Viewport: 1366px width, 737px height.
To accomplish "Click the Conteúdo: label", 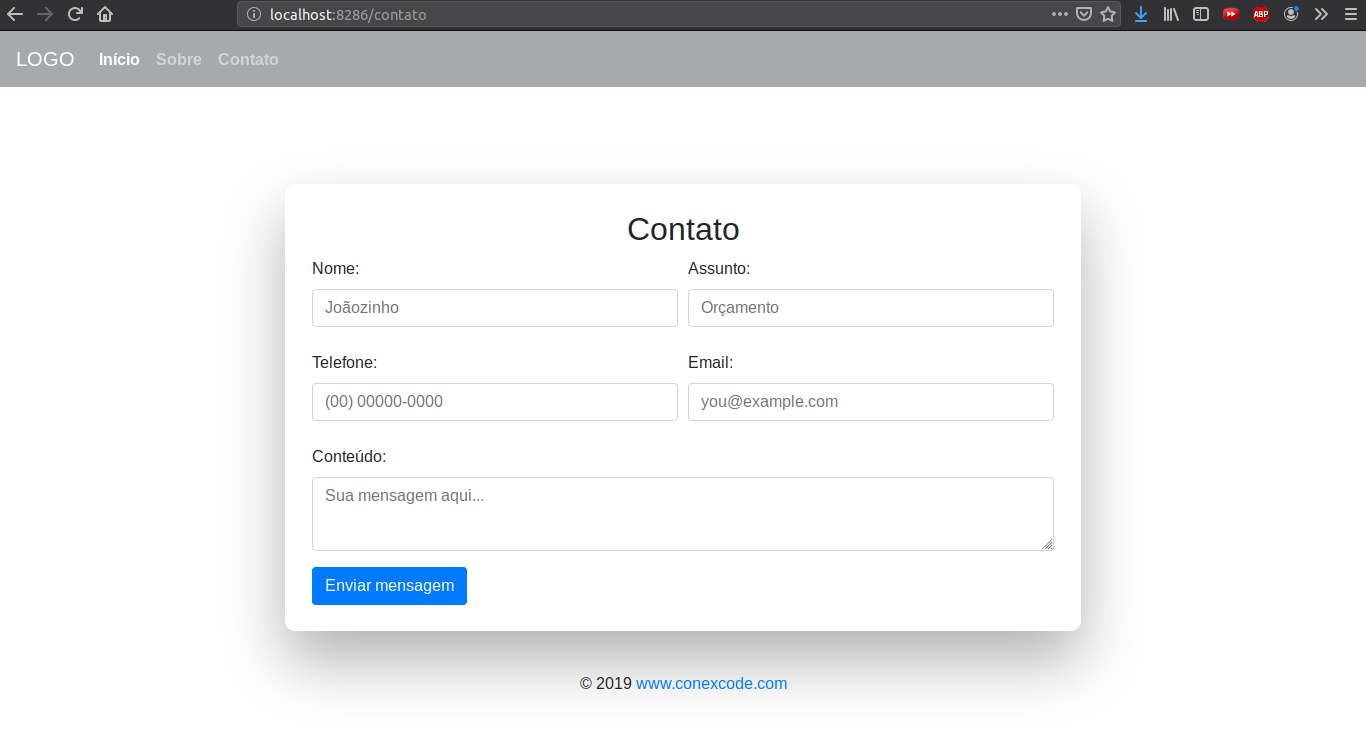I will [x=349, y=456].
